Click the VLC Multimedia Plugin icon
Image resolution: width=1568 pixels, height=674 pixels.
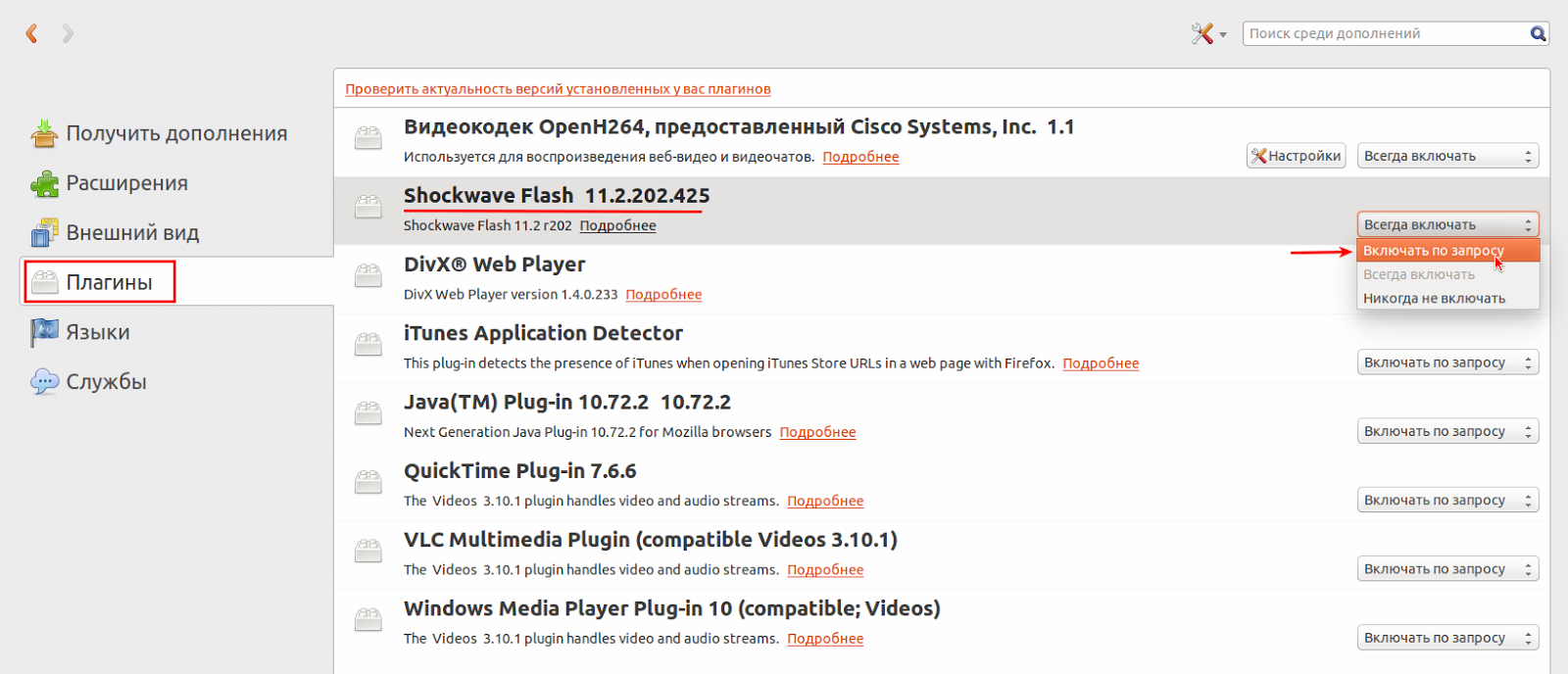tap(368, 551)
